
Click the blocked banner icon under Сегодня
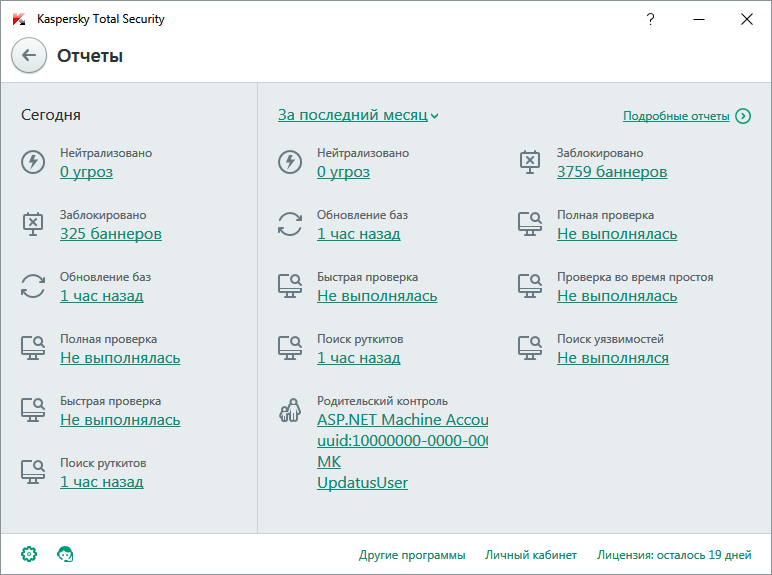click(x=33, y=224)
